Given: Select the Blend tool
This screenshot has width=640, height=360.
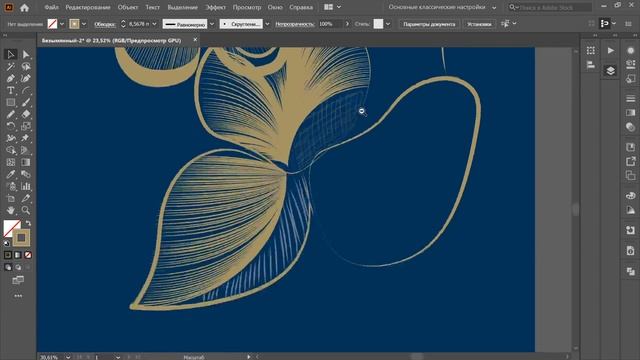Looking at the screenshot, I should (x=26, y=174).
